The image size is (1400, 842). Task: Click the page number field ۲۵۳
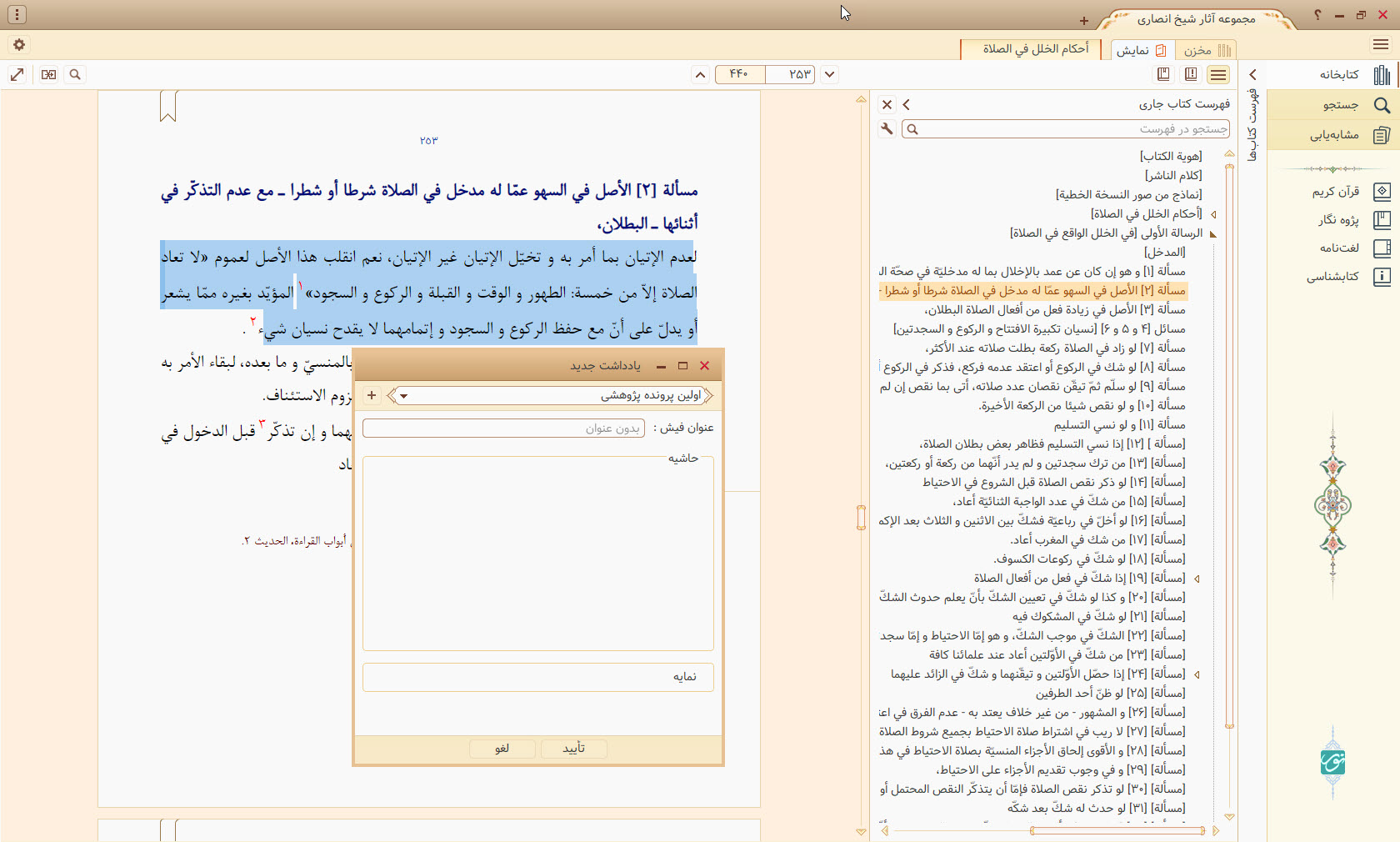coord(792,74)
